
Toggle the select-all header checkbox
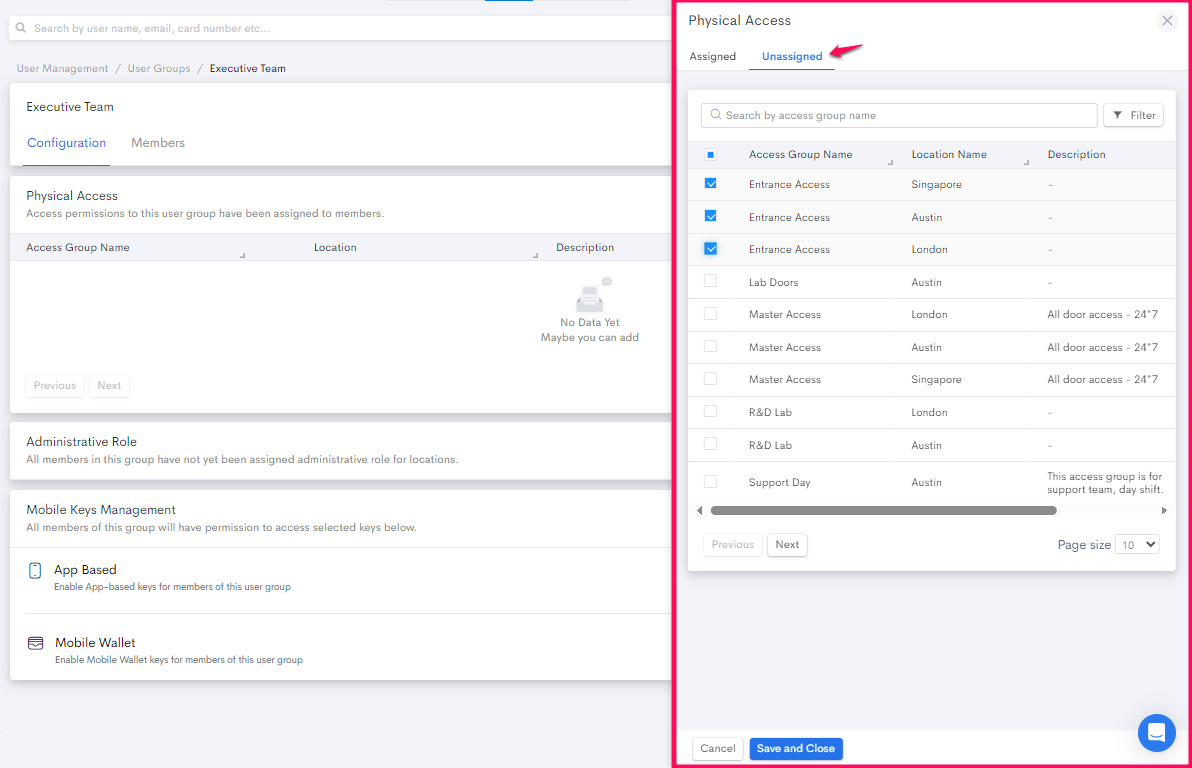coord(710,154)
